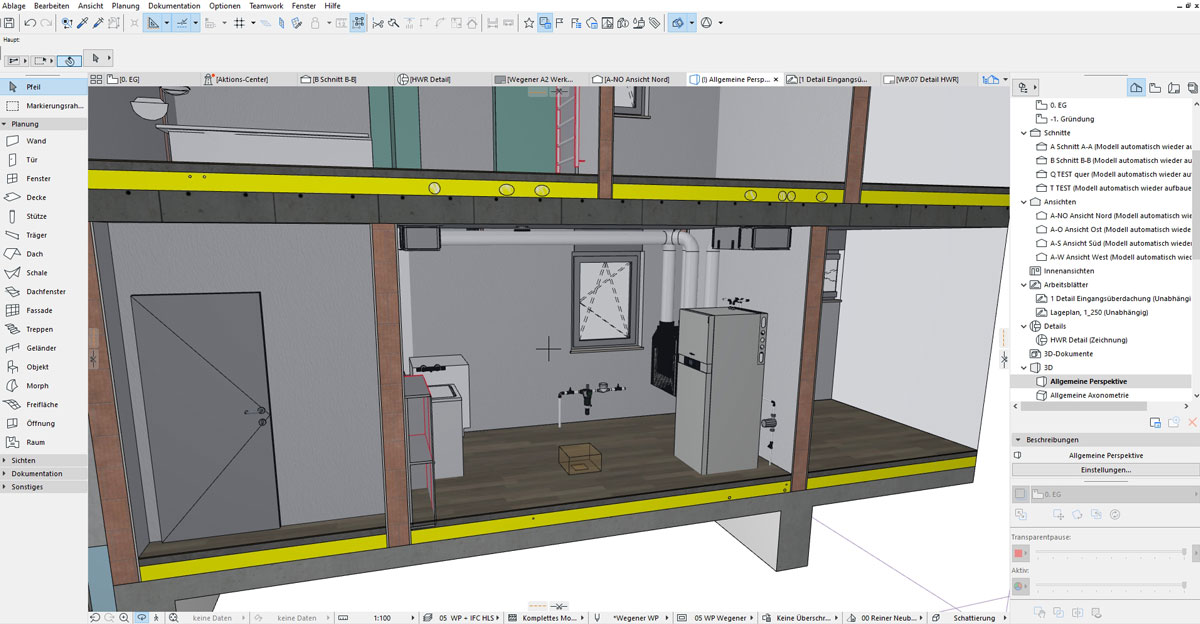
Task: Expand the Sonstiges toolbox section
Action: (44, 487)
